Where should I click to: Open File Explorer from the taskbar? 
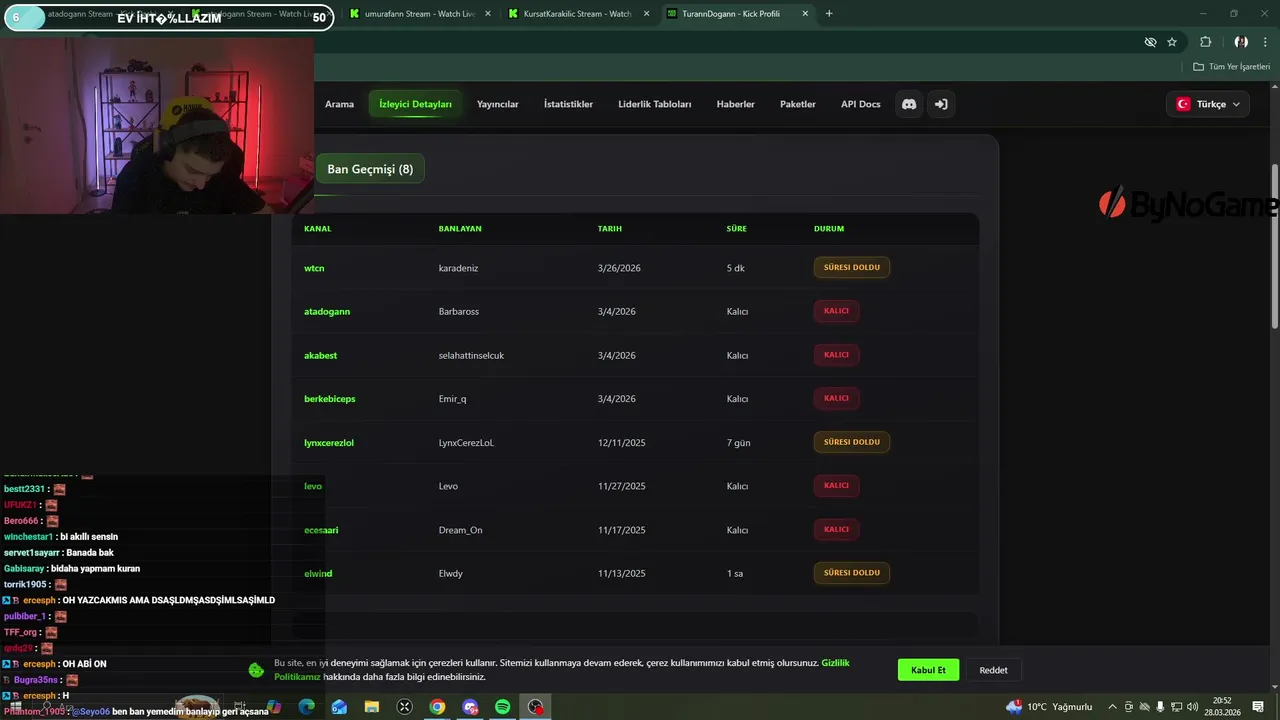pyautogui.click(x=372, y=707)
